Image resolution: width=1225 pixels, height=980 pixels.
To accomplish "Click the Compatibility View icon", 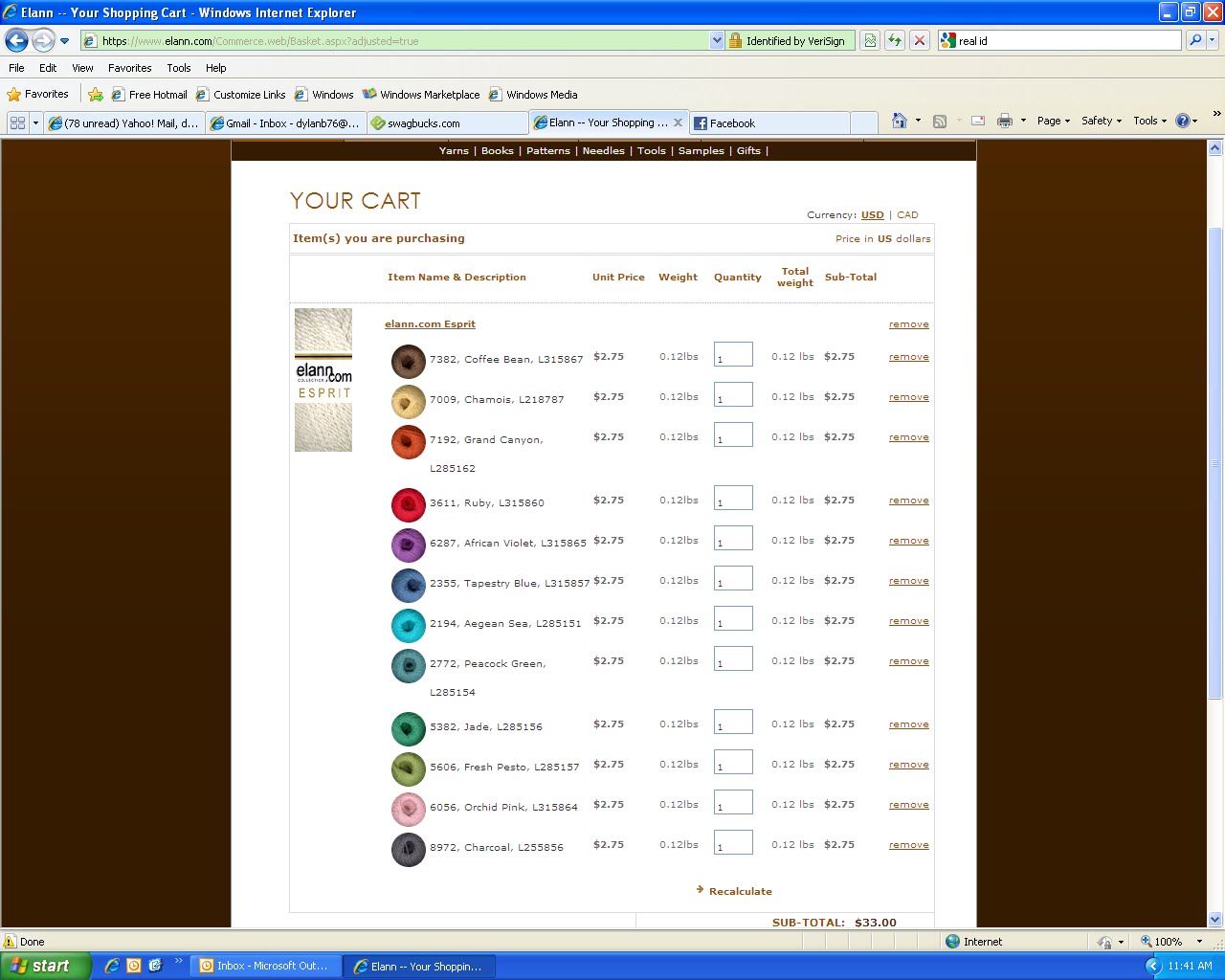I will [870, 40].
